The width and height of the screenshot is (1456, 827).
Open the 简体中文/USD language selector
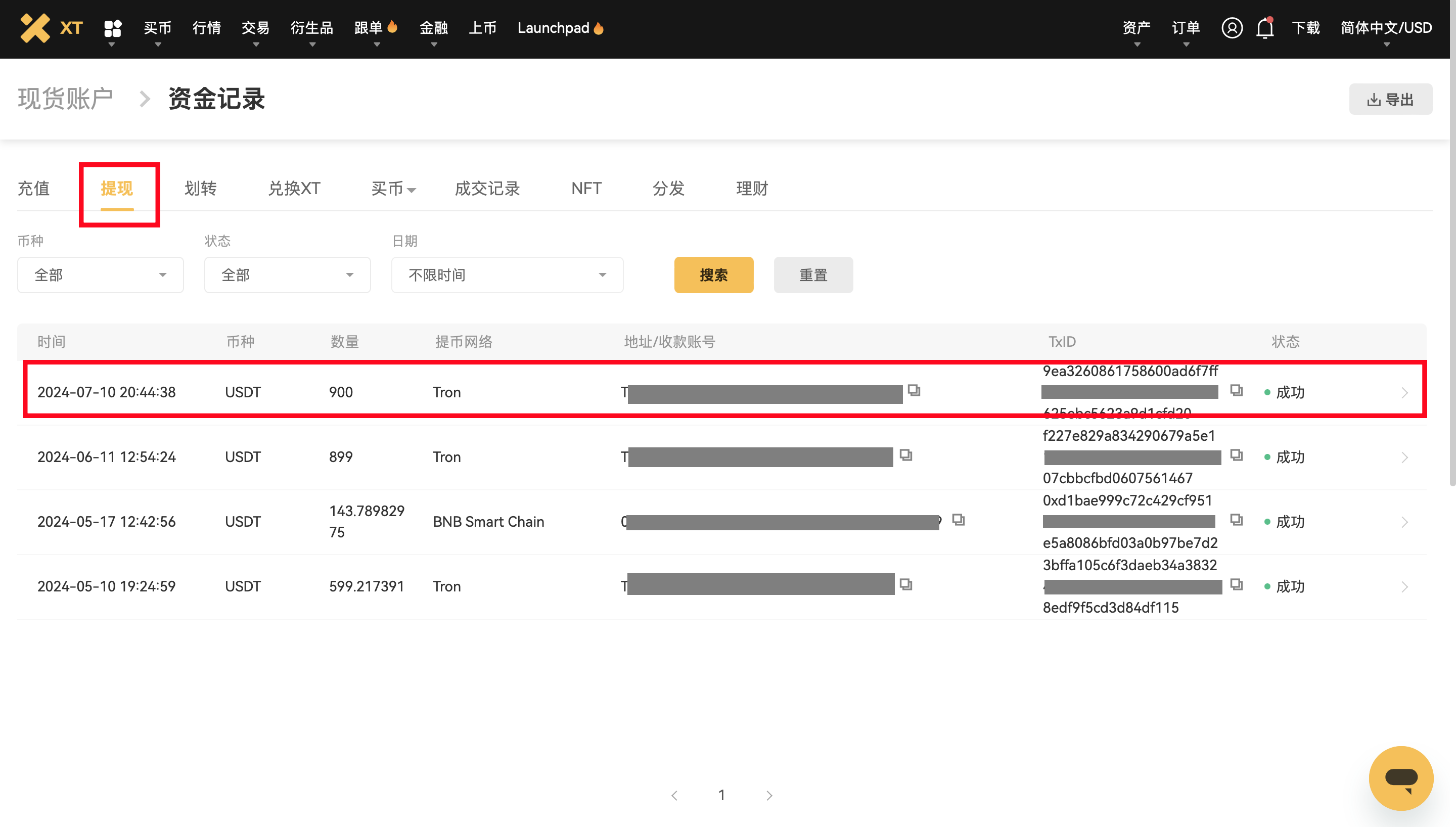tap(1386, 28)
